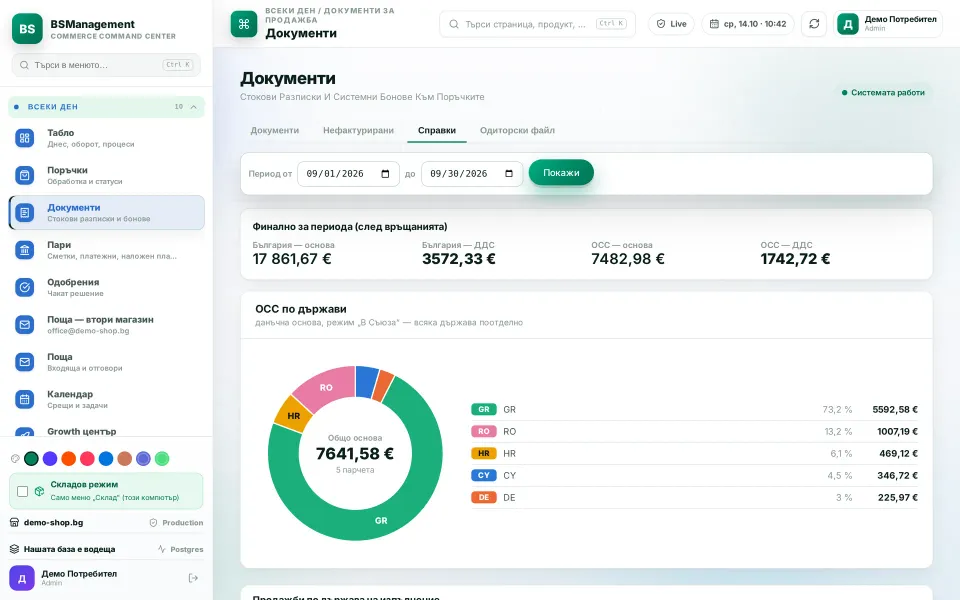
Task: Click the user avatar icon in the top bar
Action: 848,24
